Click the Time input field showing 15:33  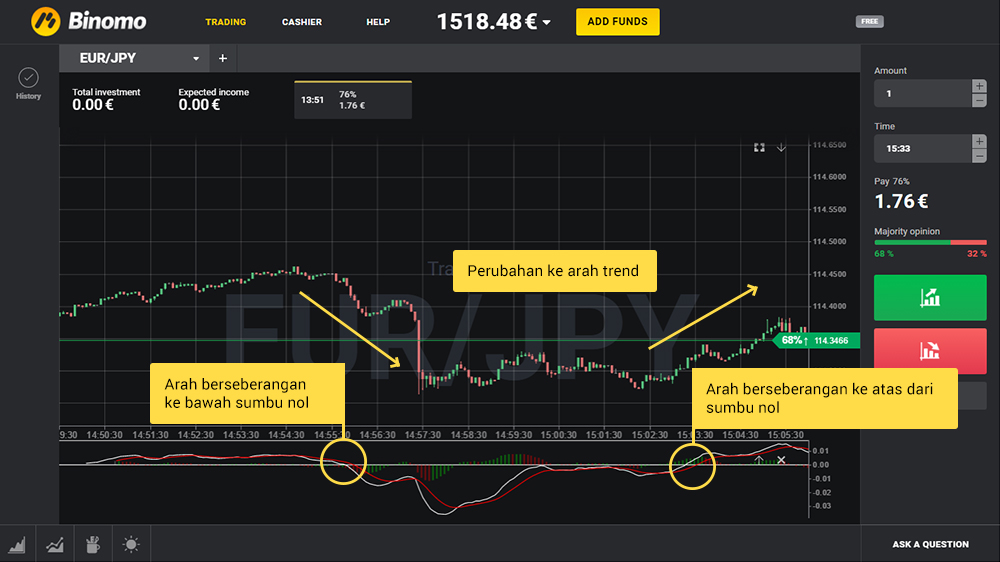[x=922, y=149]
